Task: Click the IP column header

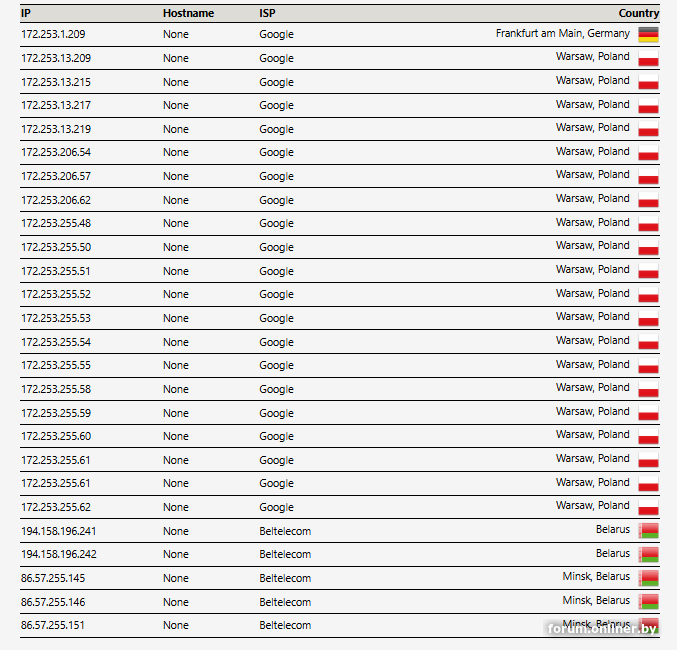Action: [26, 13]
